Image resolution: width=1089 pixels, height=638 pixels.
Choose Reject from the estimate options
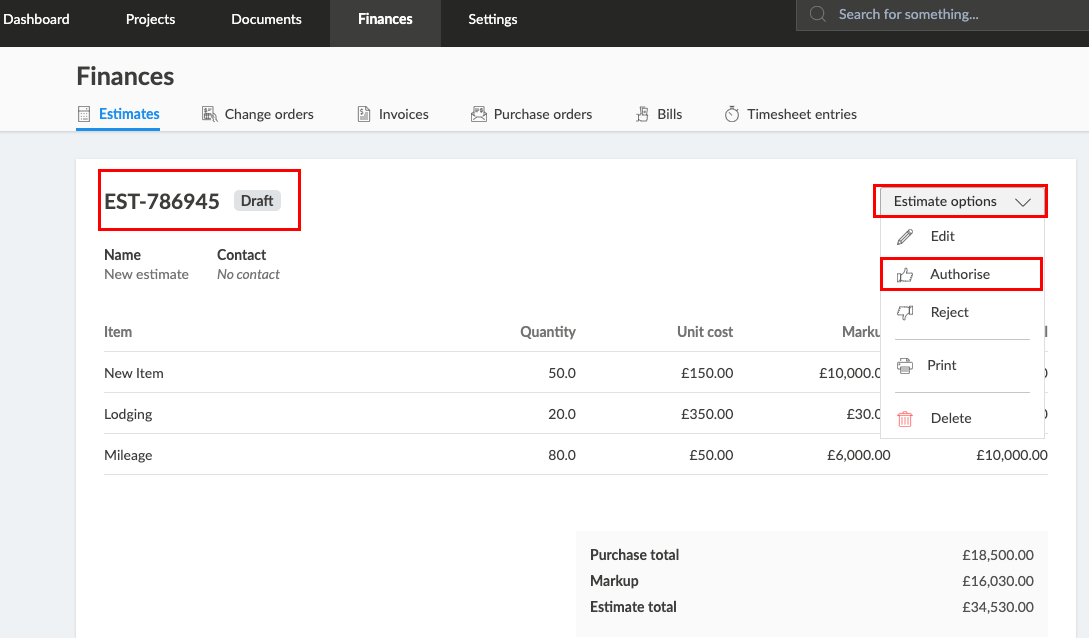962,312
